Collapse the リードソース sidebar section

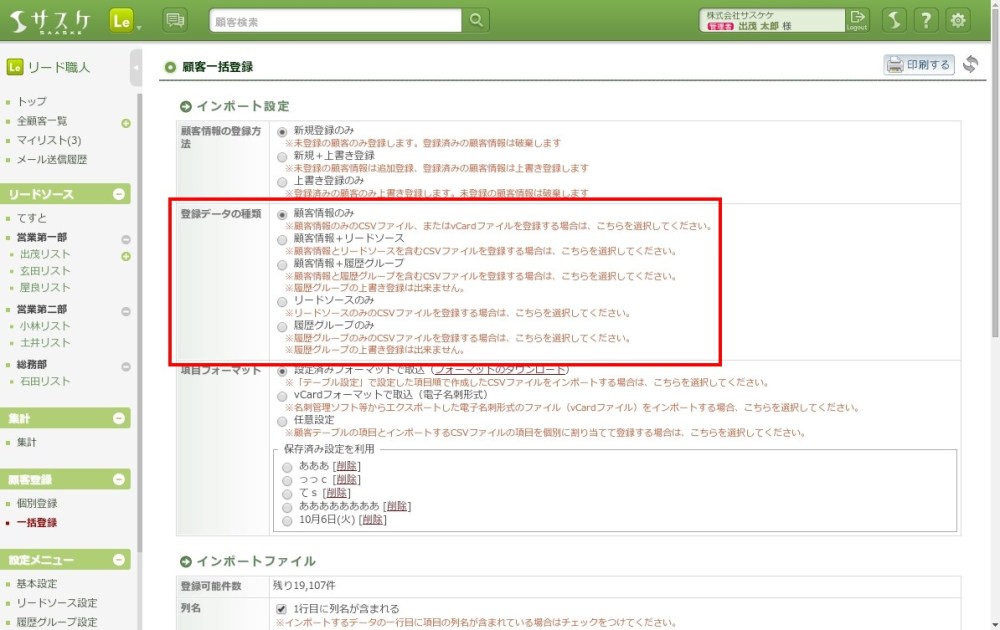(x=119, y=195)
